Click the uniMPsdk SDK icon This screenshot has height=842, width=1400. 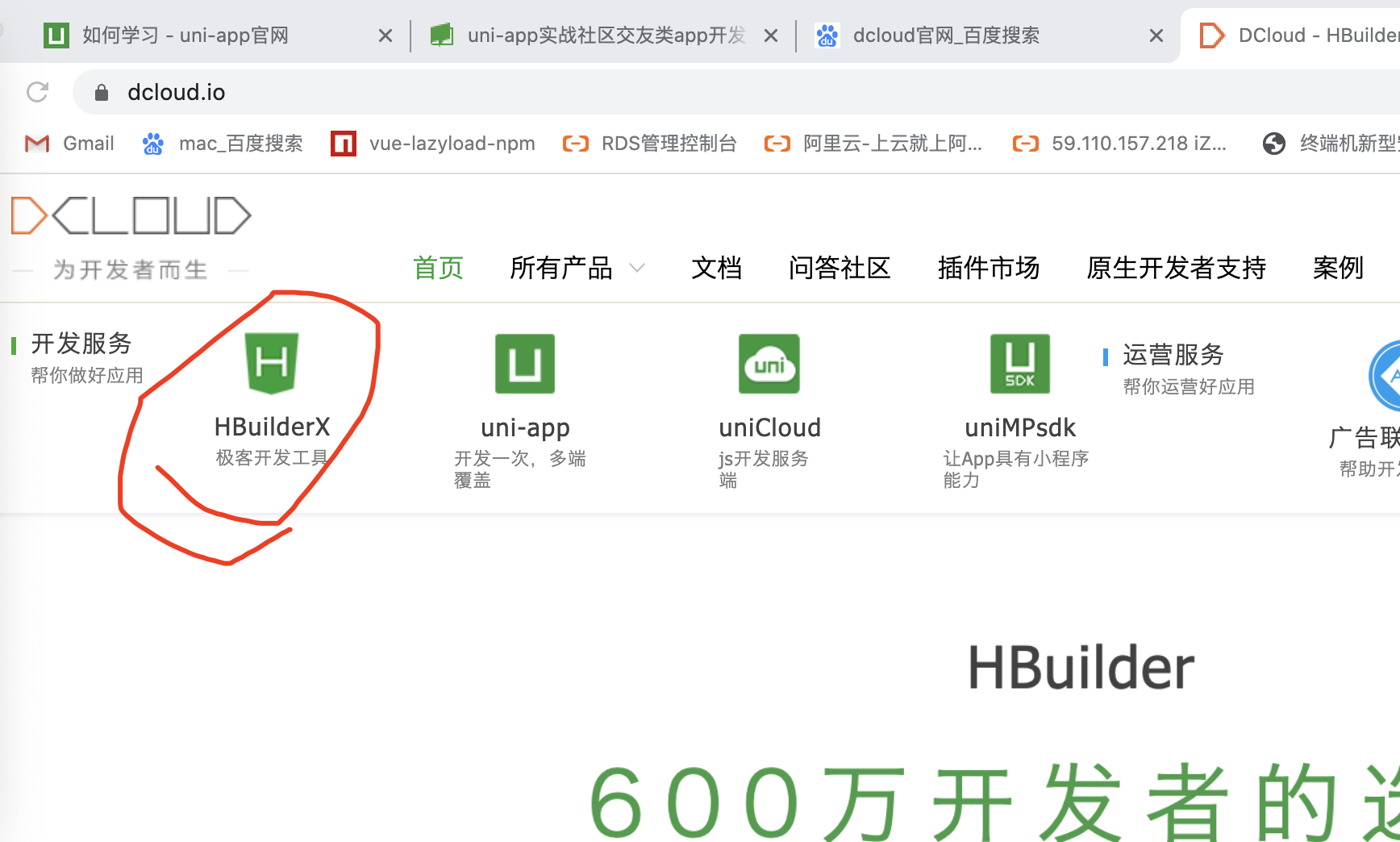[1020, 364]
